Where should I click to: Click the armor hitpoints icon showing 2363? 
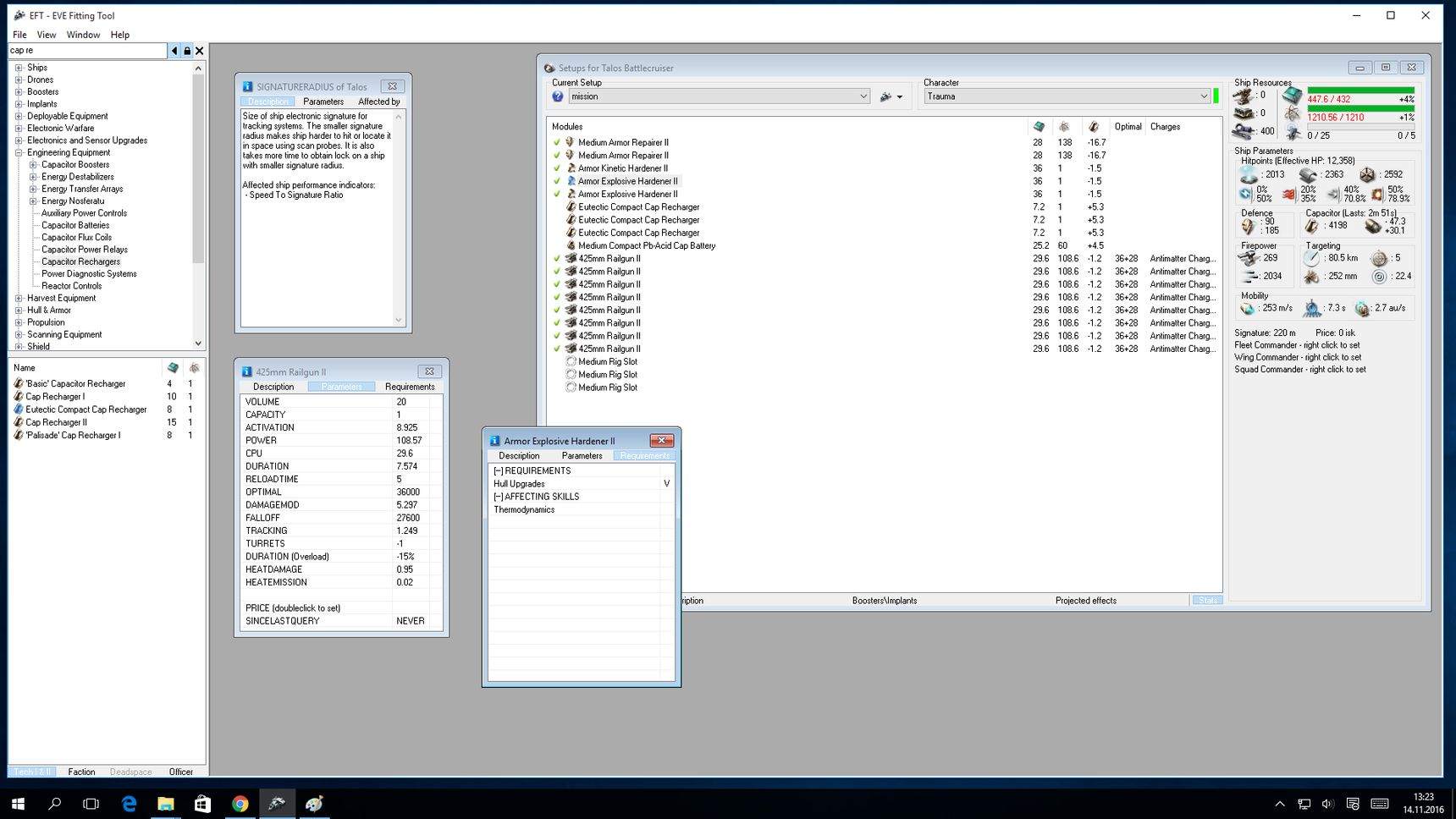pos(1309,174)
